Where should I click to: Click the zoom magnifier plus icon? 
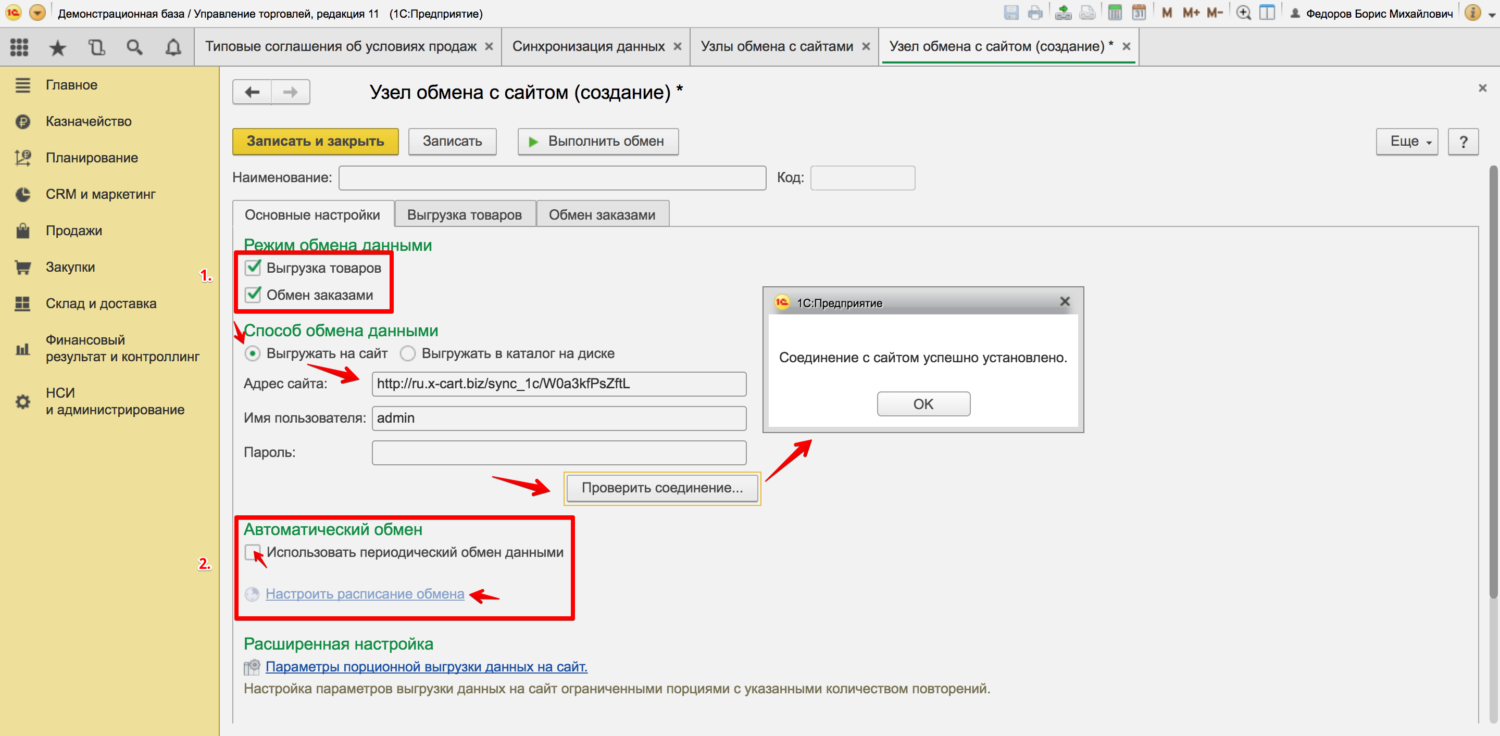click(x=1244, y=13)
